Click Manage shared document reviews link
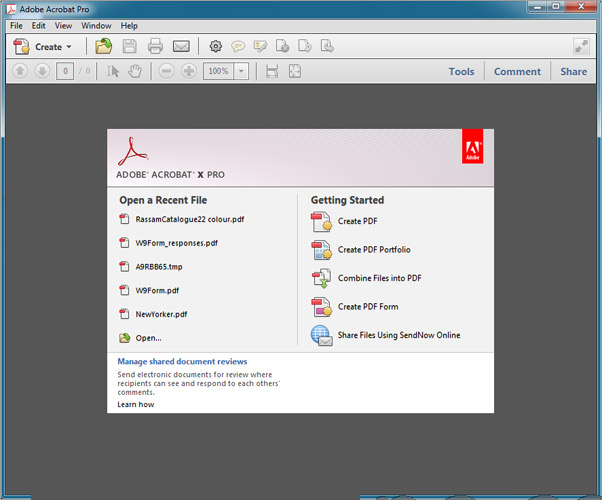The image size is (602, 500). click(182, 361)
